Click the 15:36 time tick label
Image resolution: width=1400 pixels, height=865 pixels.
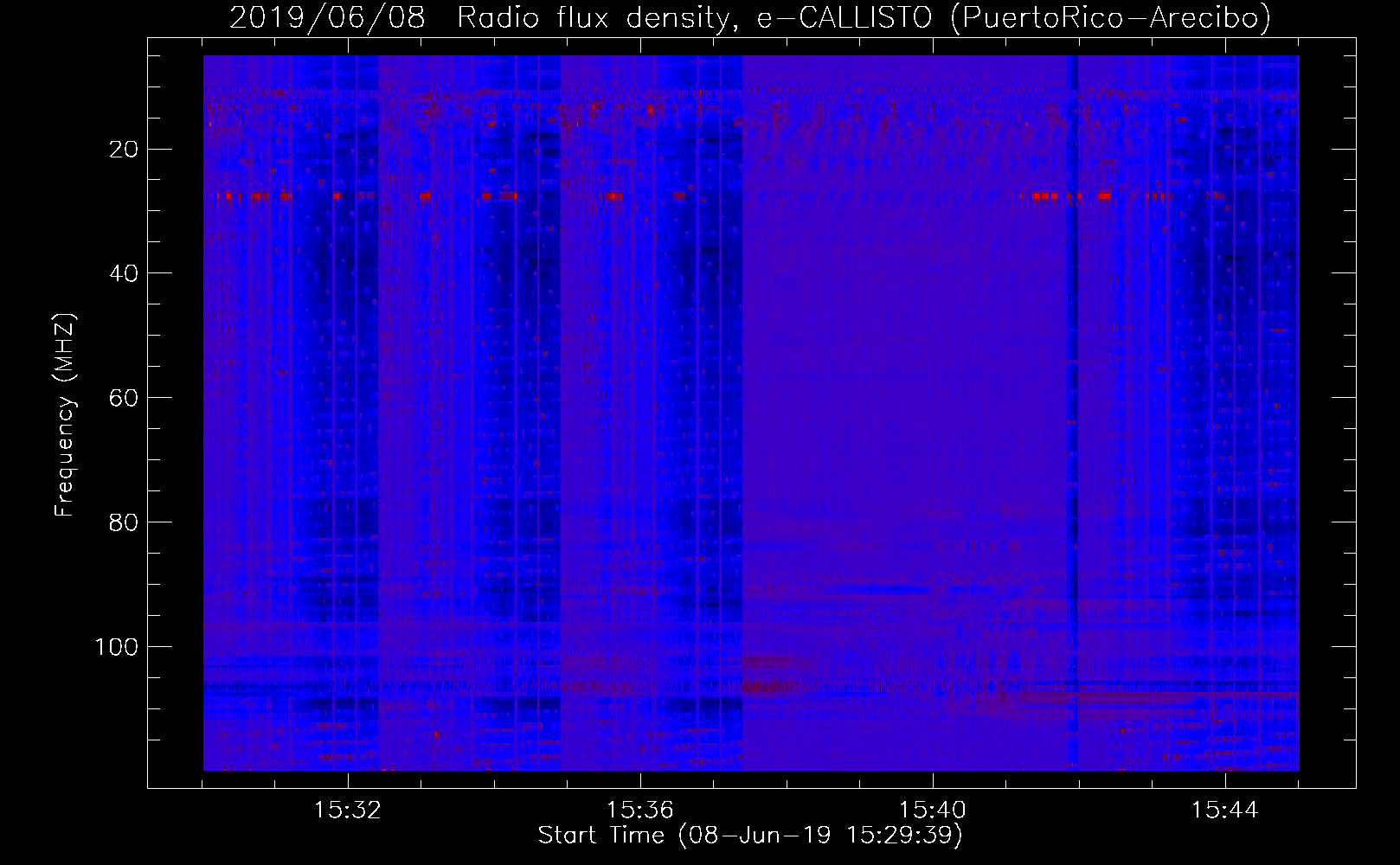640,811
